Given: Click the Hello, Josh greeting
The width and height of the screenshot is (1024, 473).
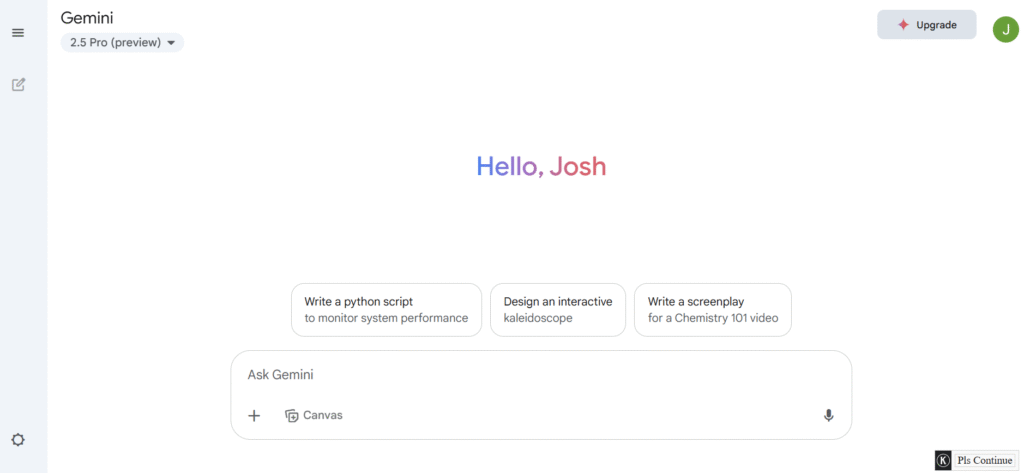Looking at the screenshot, I should 541,167.
